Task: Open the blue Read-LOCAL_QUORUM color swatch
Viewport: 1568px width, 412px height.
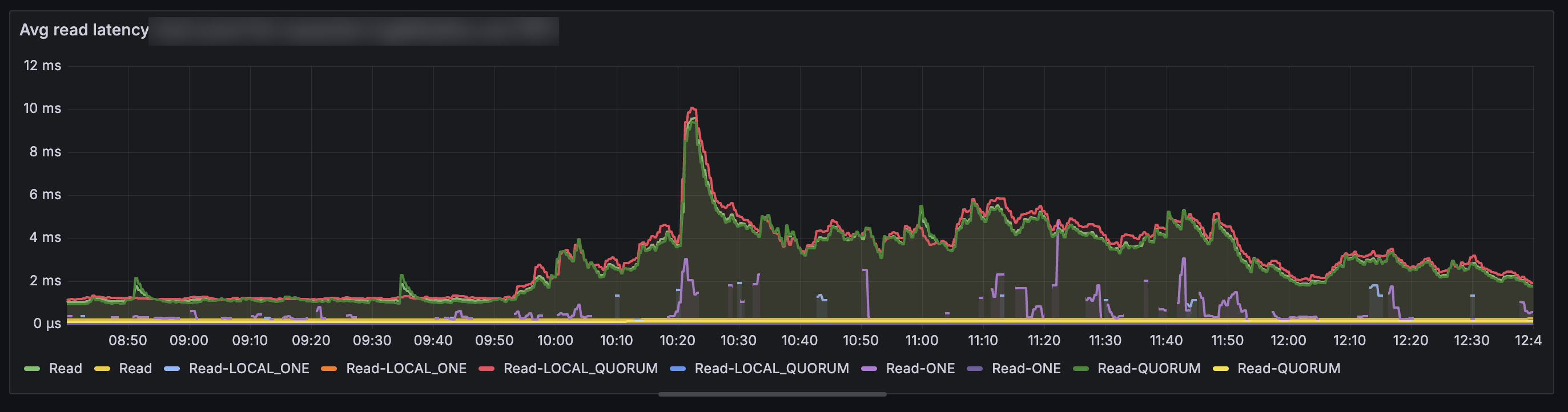Action: coord(678,368)
